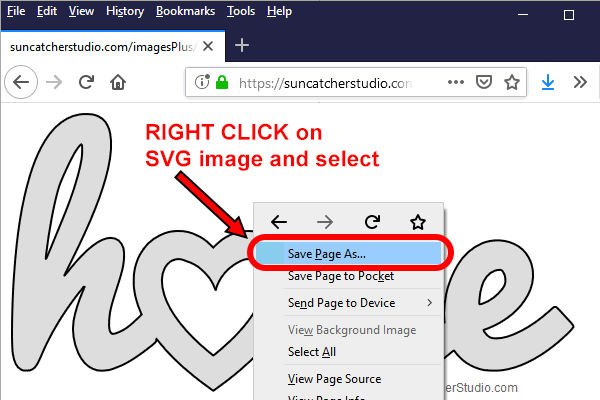Screen dimensions: 600x400
Task: Choose View Page Source
Action: pyautogui.click(x=334, y=379)
